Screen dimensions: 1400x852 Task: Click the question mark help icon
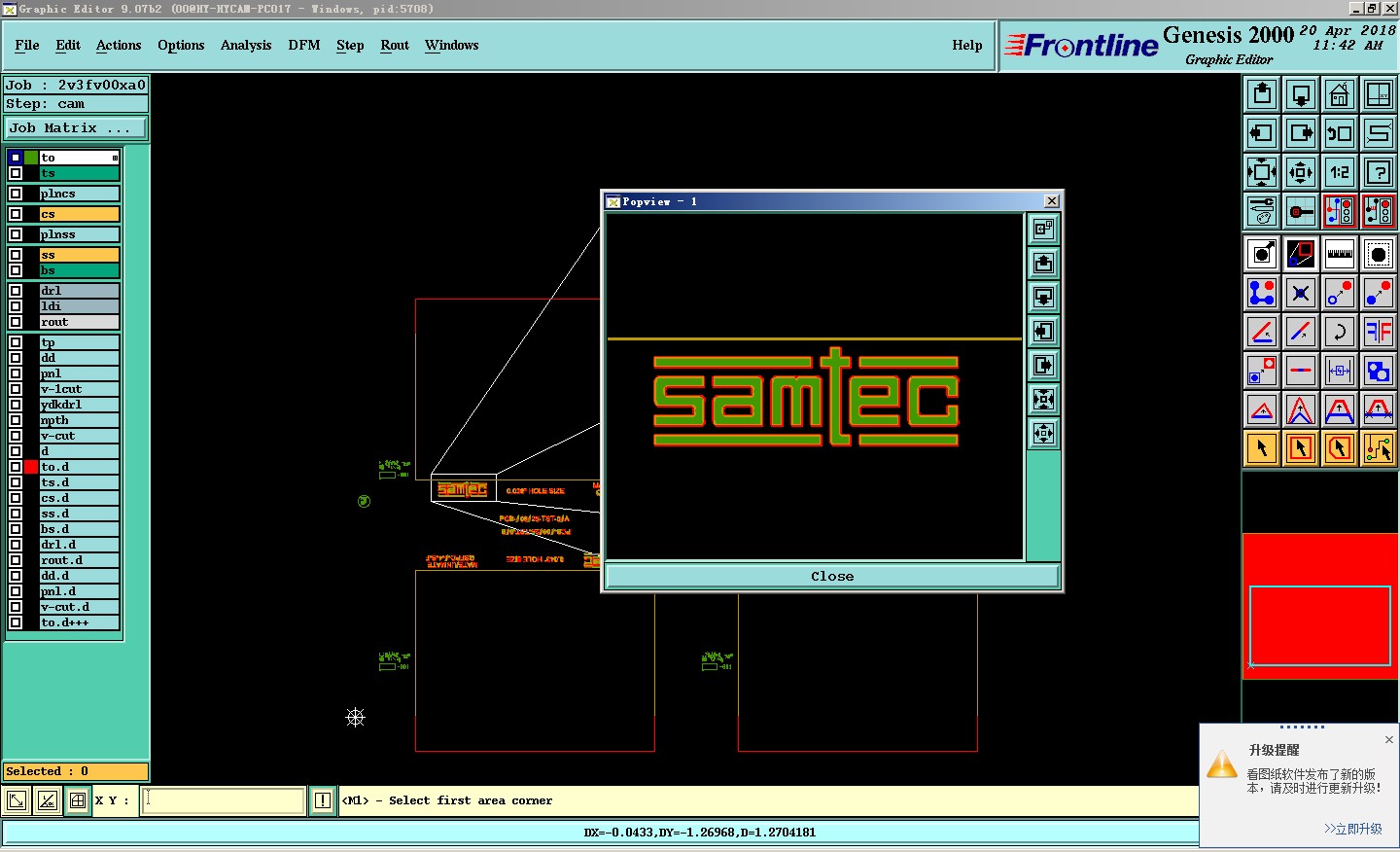(x=1379, y=172)
